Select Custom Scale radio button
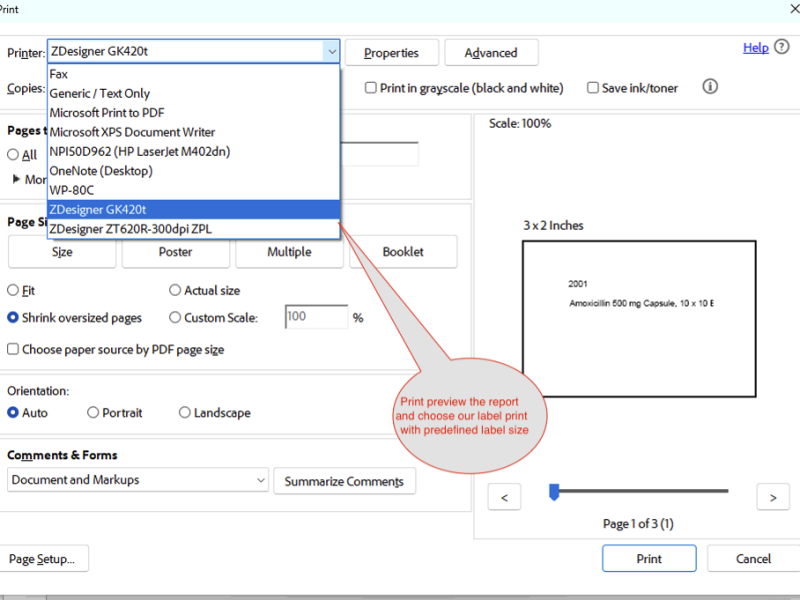 pyautogui.click(x=175, y=317)
